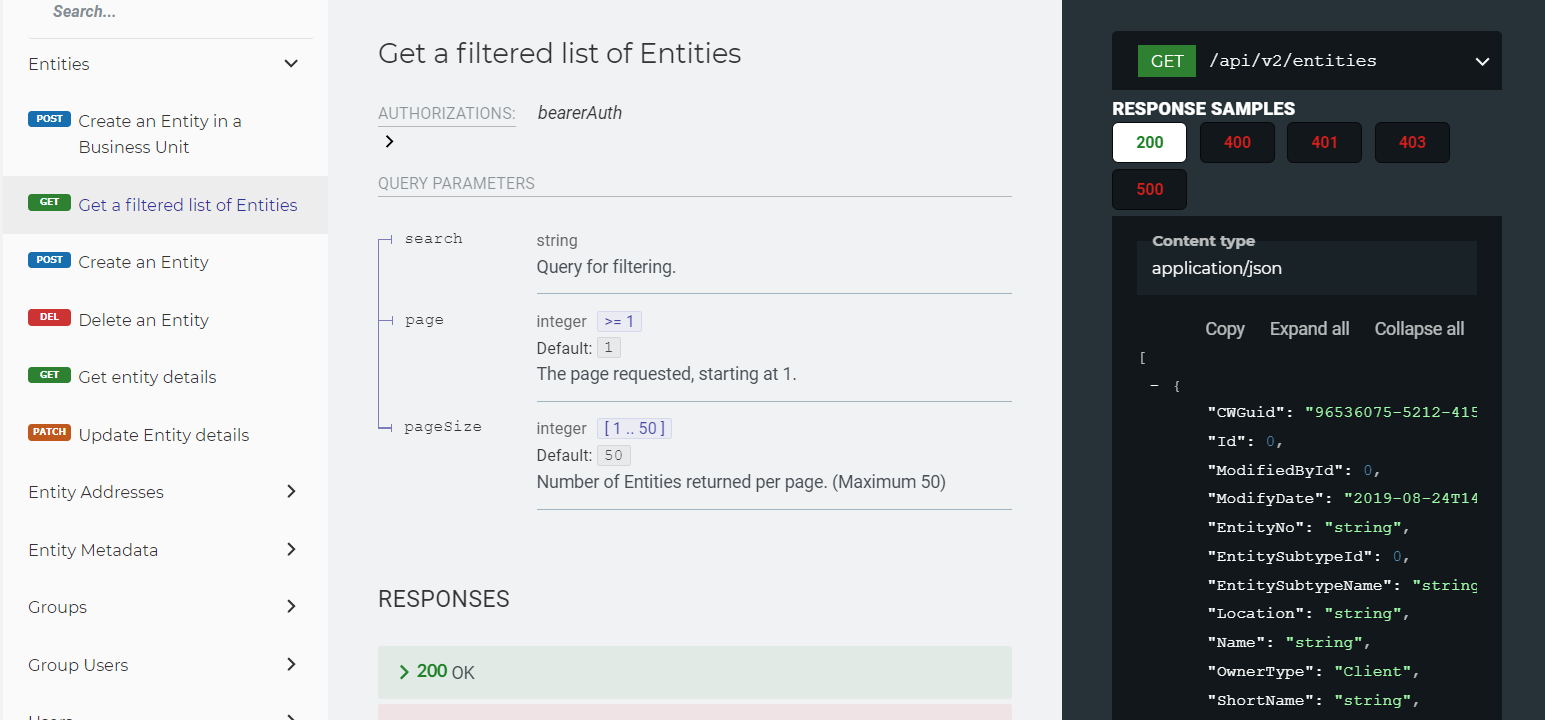1545x720 pixels.
Task: Expand the Groups sidebar section
Action: click(x=291, y=606)
